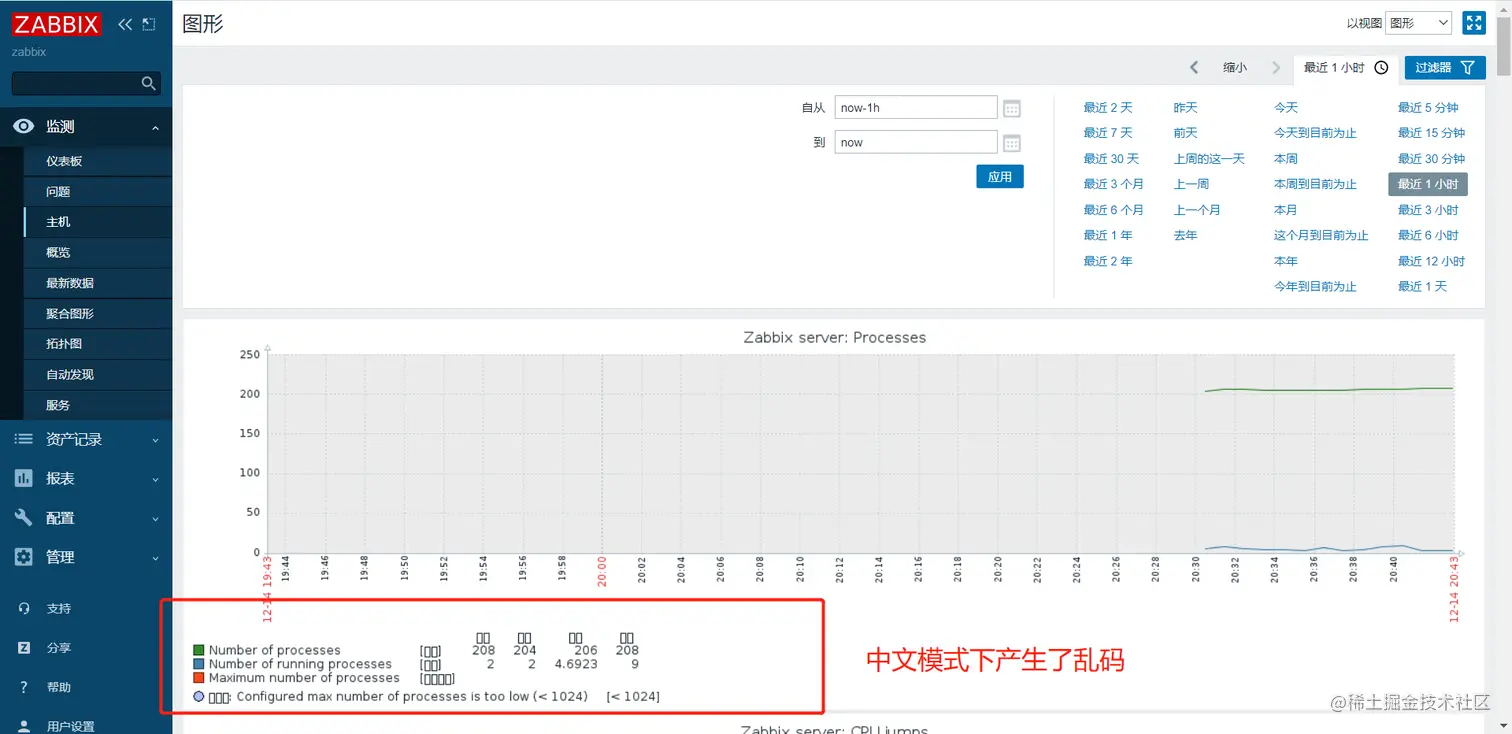Click the Zabbix server: Processes graph title
Screen dimensions: 1512x734
835,338
